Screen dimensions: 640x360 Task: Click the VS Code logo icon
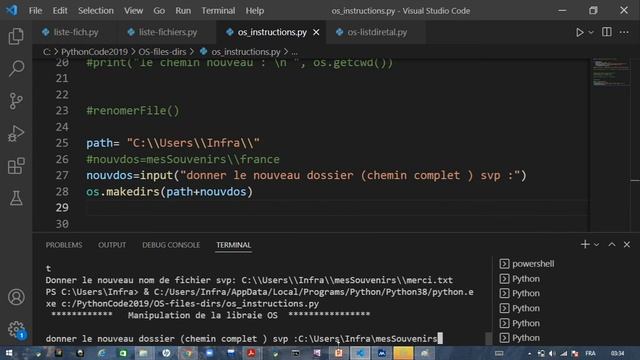click(x=12, y=10)
